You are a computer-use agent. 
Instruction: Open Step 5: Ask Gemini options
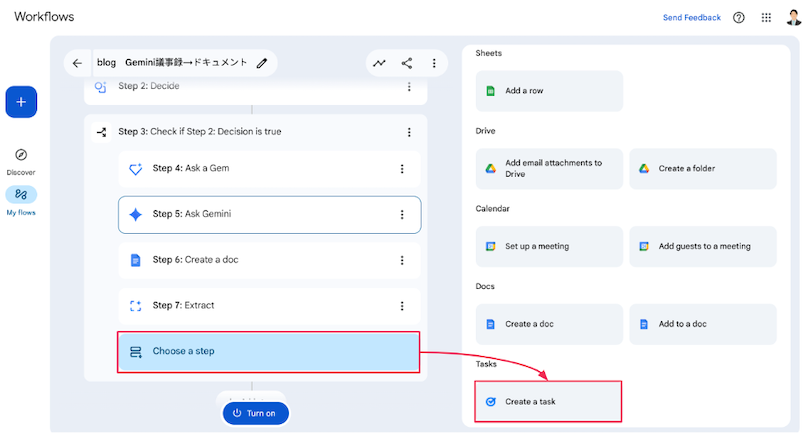pyautogui.click(x=402, y=214)
